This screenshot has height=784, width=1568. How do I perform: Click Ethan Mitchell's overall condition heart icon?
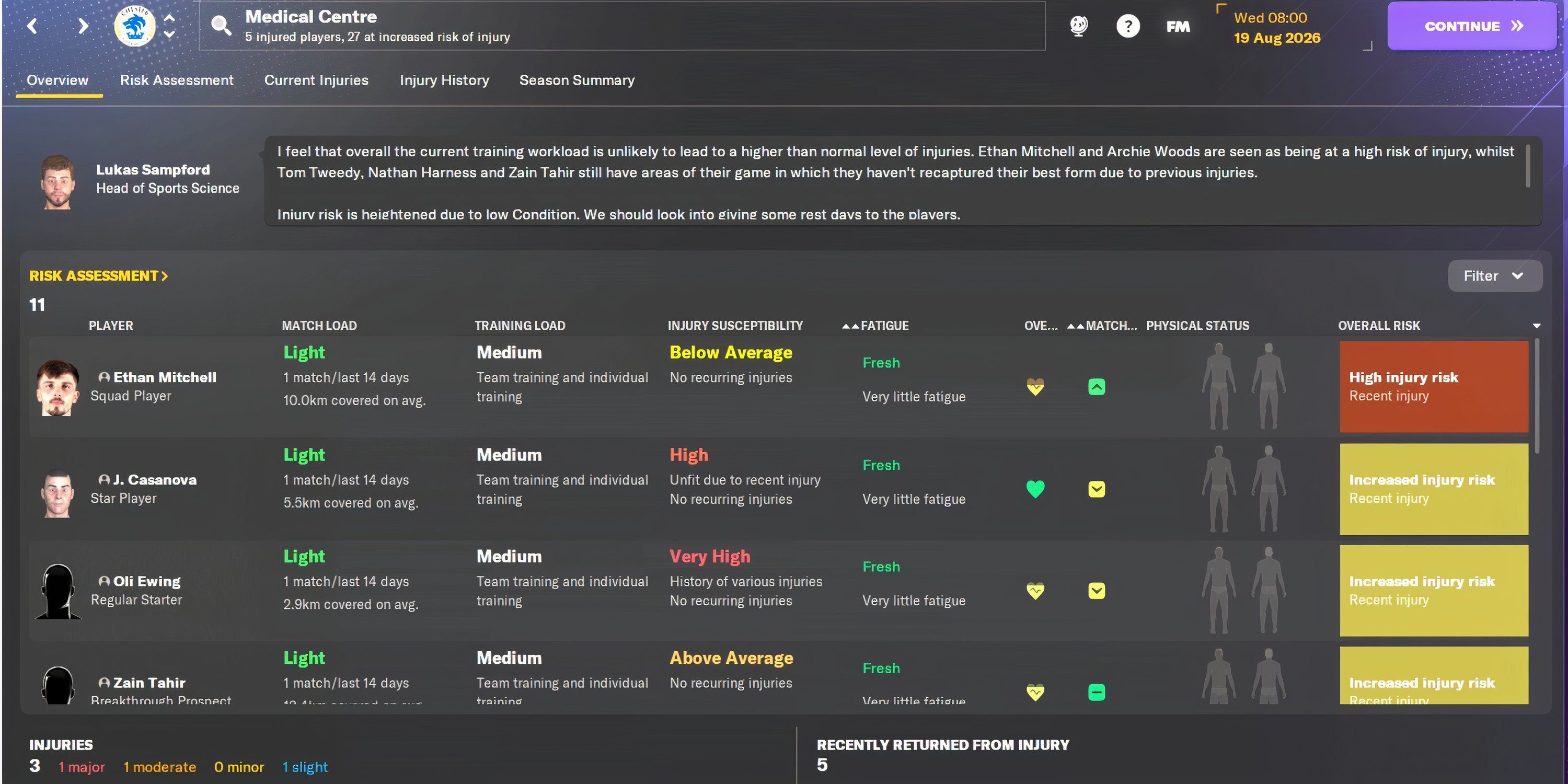pyautogui.click(x=1035, y=387)
